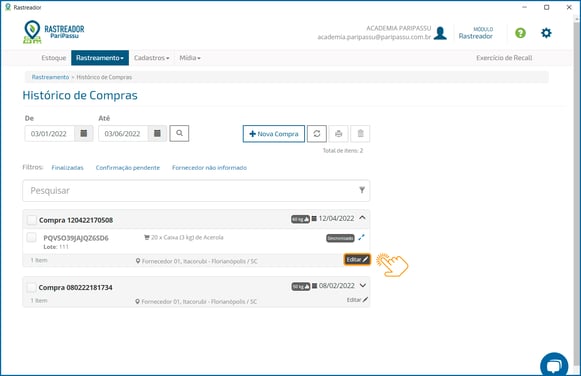581x376 pixels.
Task: Click the Até date field 03/06/2022
Action: pos(123,134)
